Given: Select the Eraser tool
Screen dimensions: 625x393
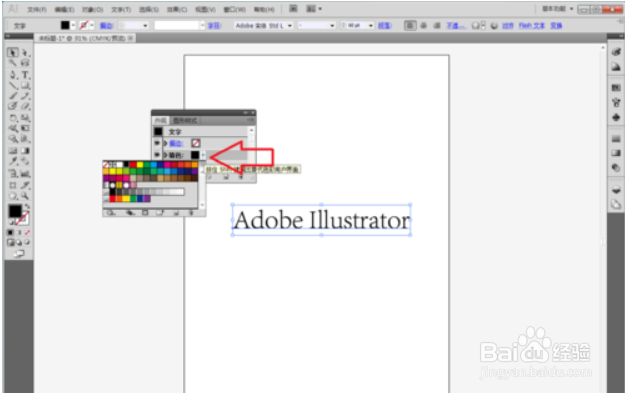Looking at the screenshot, I should (26, 106).
